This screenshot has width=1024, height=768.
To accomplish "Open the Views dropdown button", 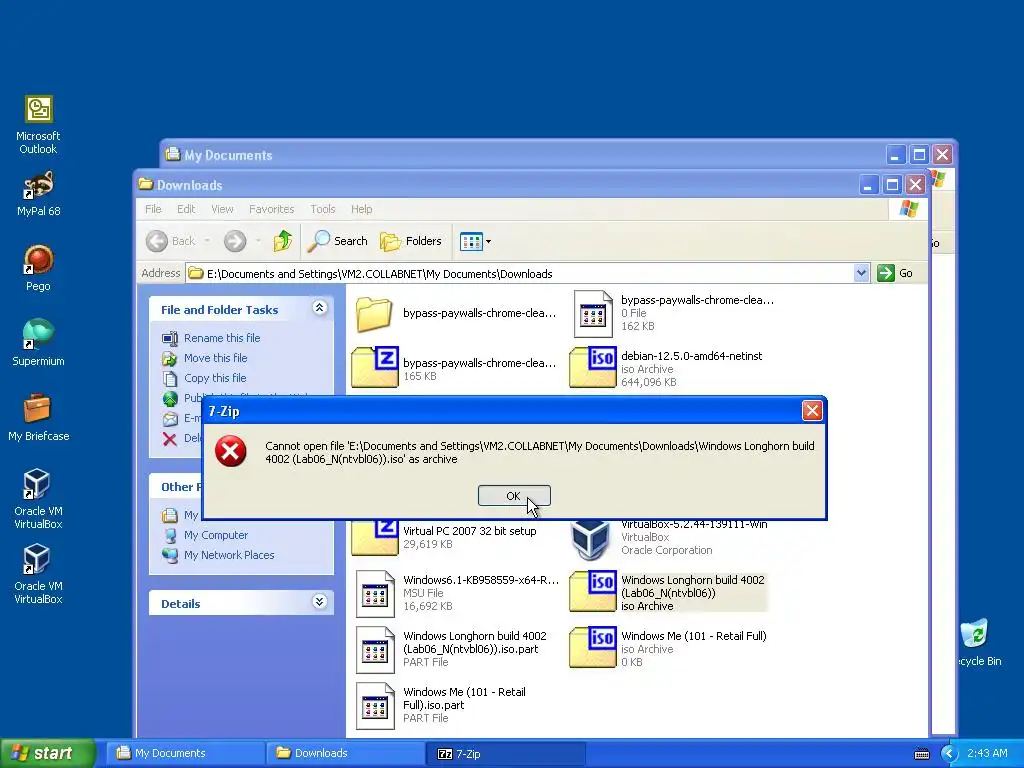I will point(475,241).
